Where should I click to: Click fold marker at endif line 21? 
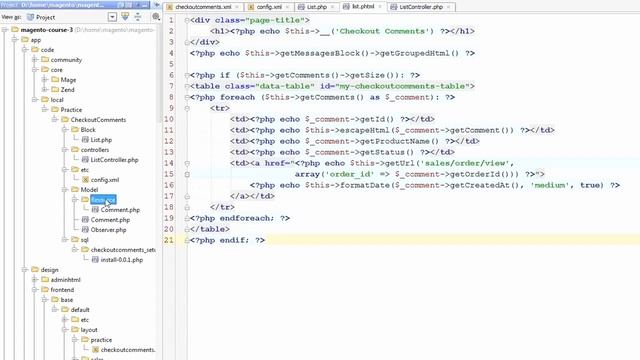(x=187, y=240)
